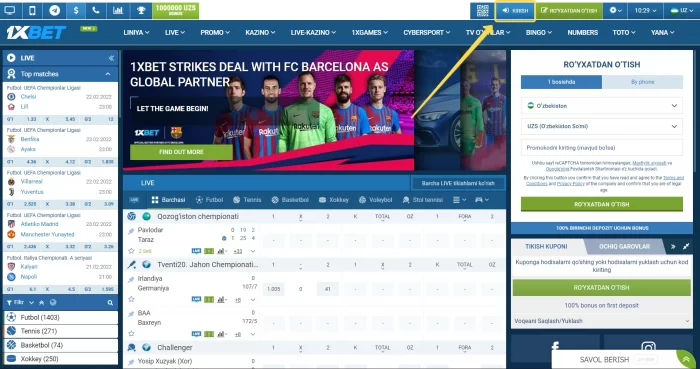Click RO'YXATDAN O'TISH button in bet slip

pyautogui.click(x=601, y=288)
